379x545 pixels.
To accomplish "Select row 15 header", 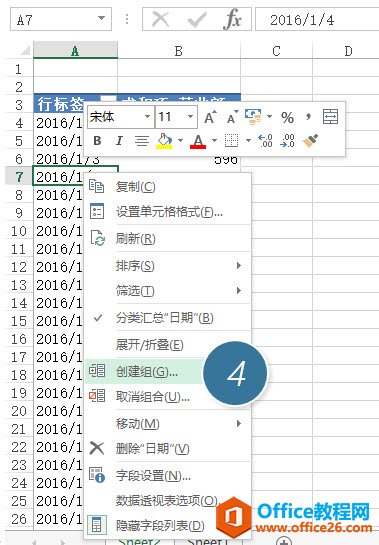I will click(19, 321).
